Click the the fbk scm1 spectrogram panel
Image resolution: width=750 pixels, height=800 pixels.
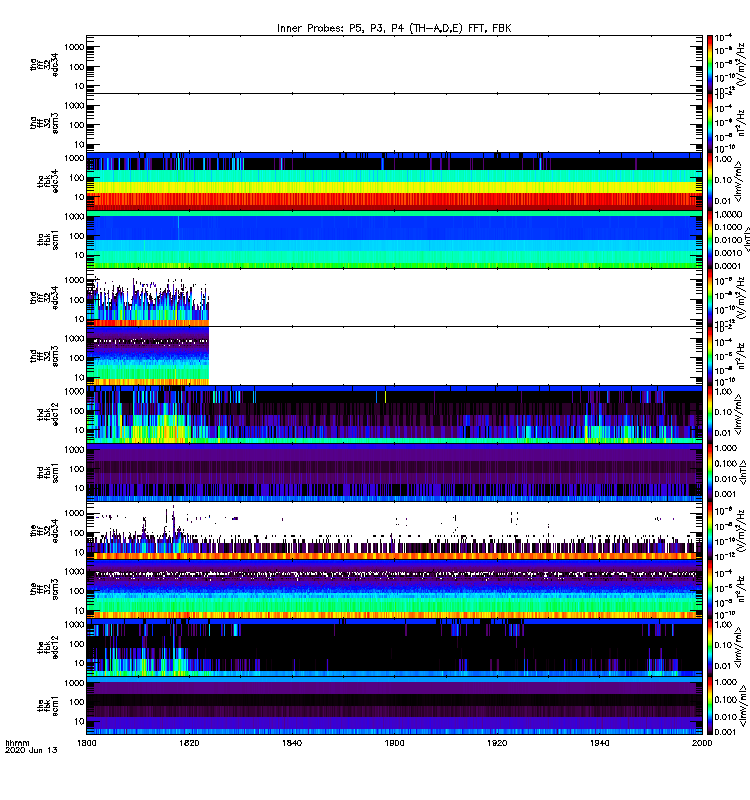(x=394, y=705)
